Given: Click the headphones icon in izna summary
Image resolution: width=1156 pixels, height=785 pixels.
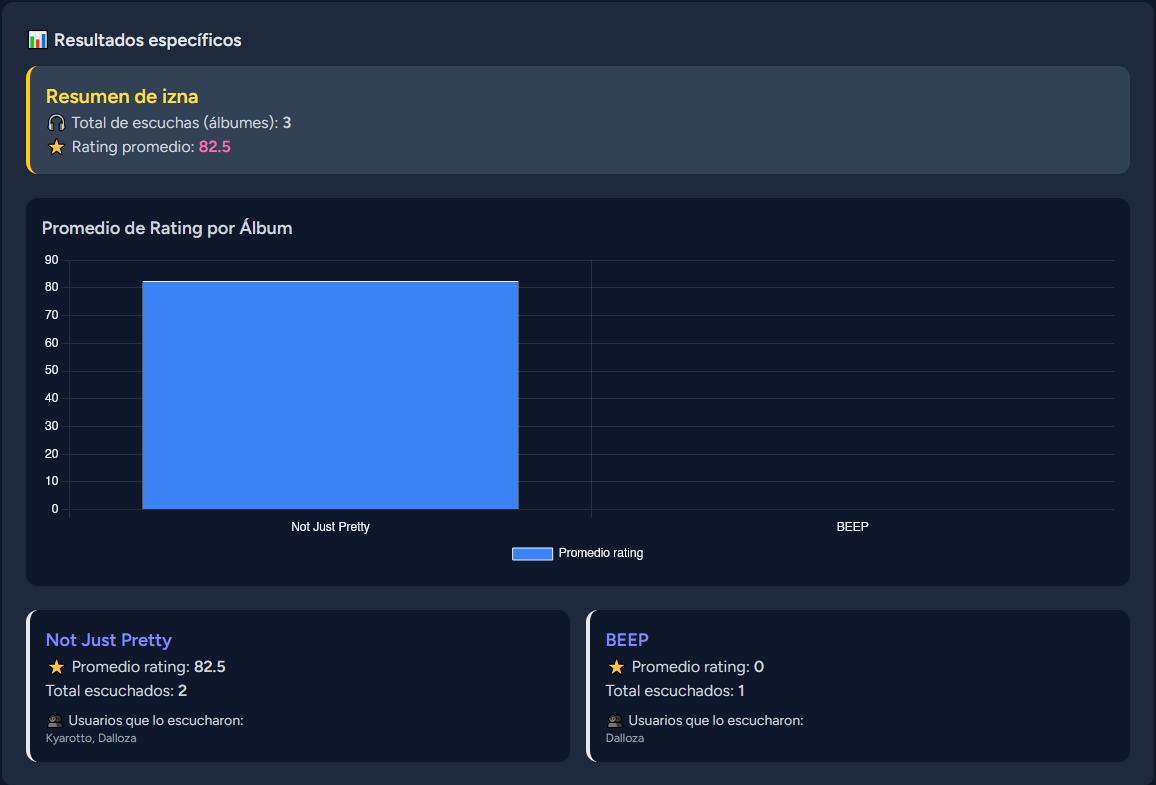Looking at the screenshot, I should (56, 123).
